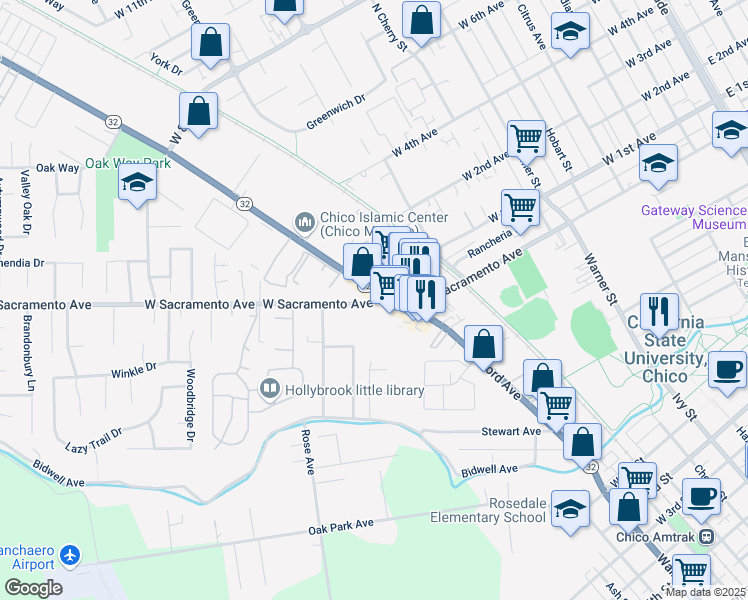Select shopping bag marker on Nord Ave
This screenshot has height=600, width=748.
click(483, 345)
